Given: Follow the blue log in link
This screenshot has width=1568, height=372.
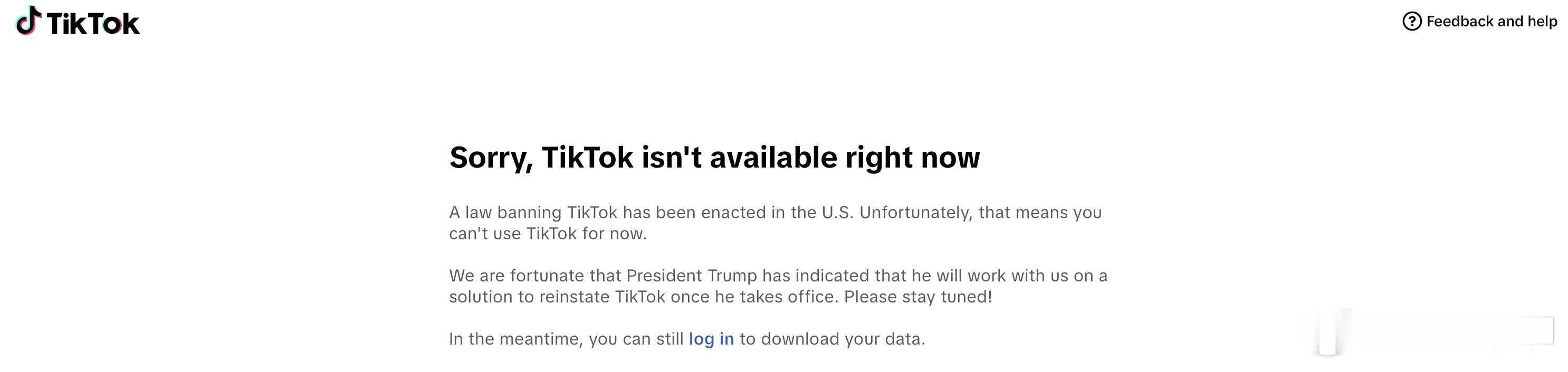Looking at the screenshot, I should coord(711,339).
